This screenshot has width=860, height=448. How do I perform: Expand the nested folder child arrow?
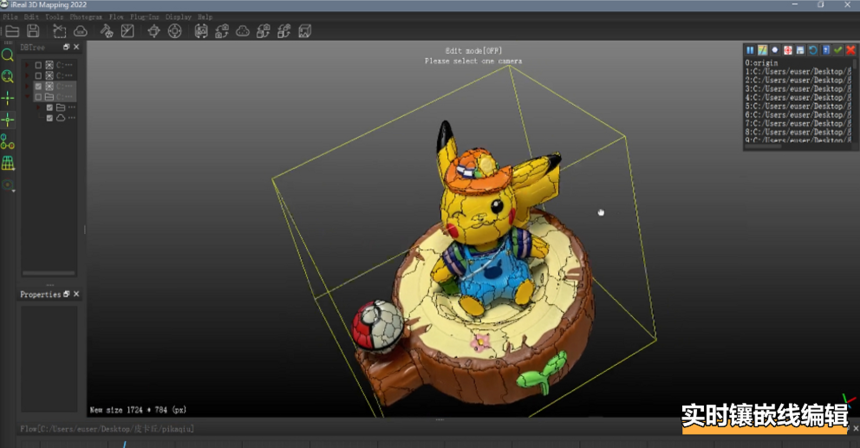38,107
